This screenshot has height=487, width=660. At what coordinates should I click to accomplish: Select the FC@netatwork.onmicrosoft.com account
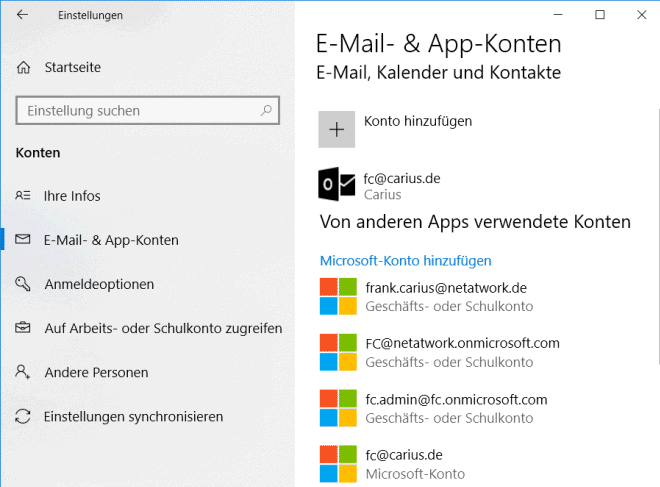tap(440, 352)
